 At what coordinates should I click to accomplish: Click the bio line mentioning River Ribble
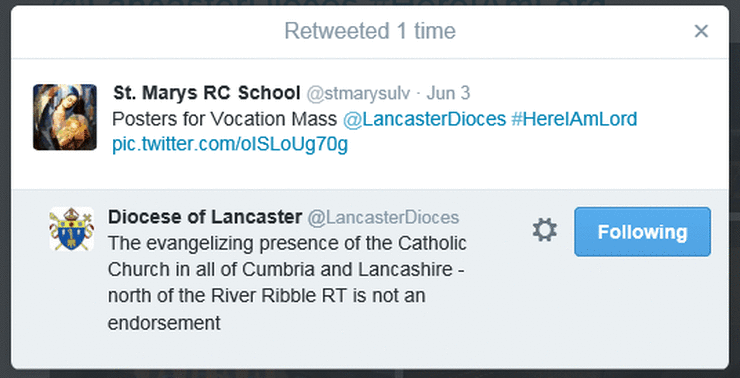click(x=267, y=296)
